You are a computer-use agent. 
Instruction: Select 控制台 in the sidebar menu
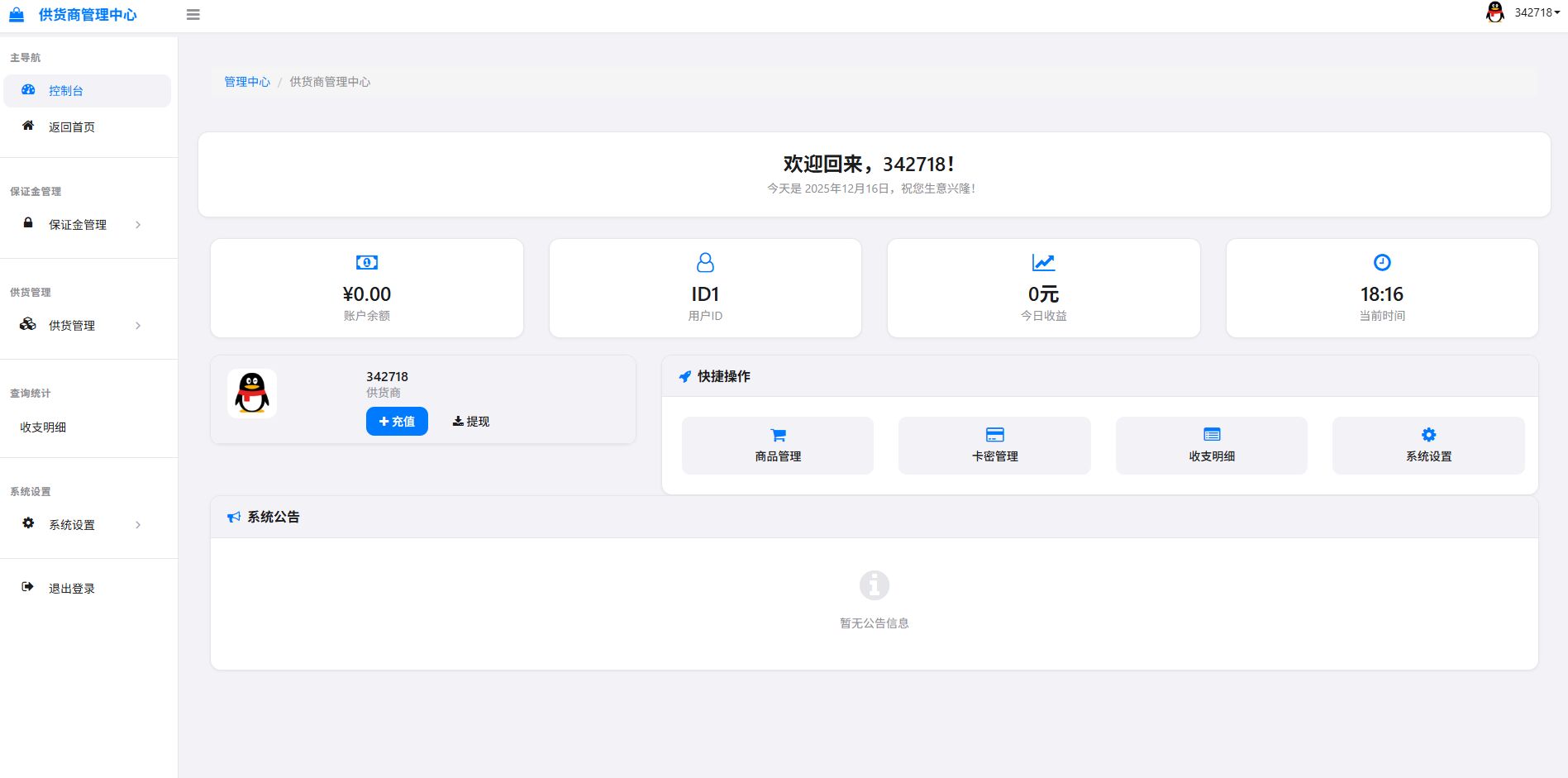66,91
